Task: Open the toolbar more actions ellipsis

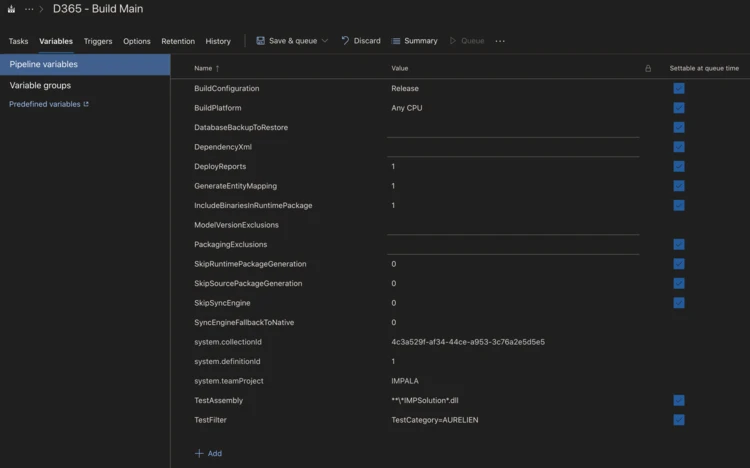Action: 500,41
